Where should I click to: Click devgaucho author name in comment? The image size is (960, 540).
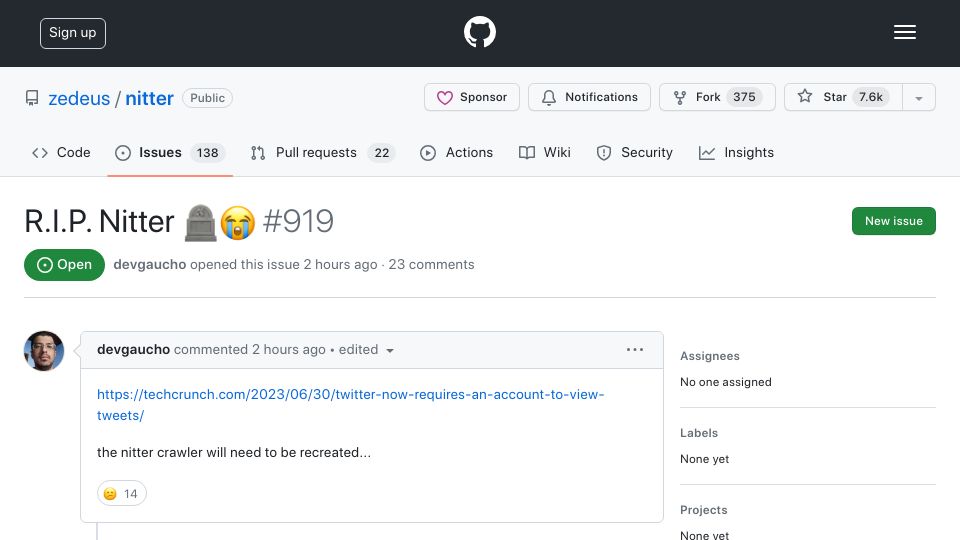click(x=133, y=350)
